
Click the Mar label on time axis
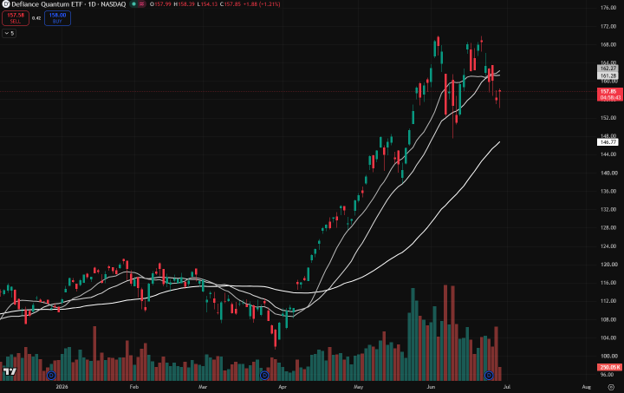[x=203, y=387]
